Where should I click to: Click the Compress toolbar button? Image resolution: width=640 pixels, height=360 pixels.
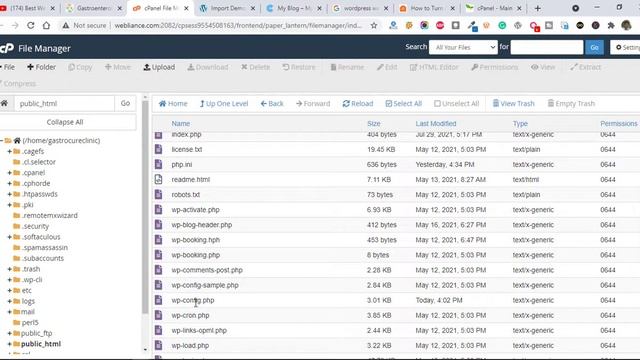[x=18, y=84]
